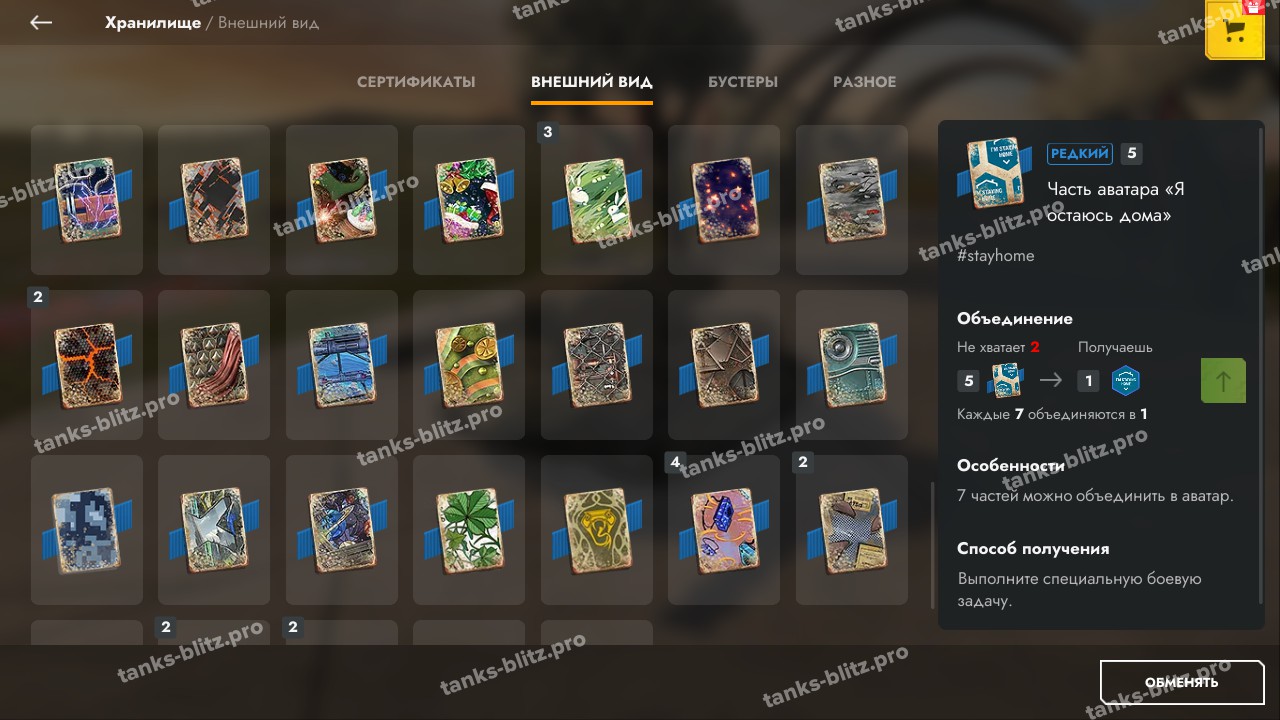The height and width of the screenshot is (720, 1280).
Task: Go back using the arrow icon
Action: (41, 22)
